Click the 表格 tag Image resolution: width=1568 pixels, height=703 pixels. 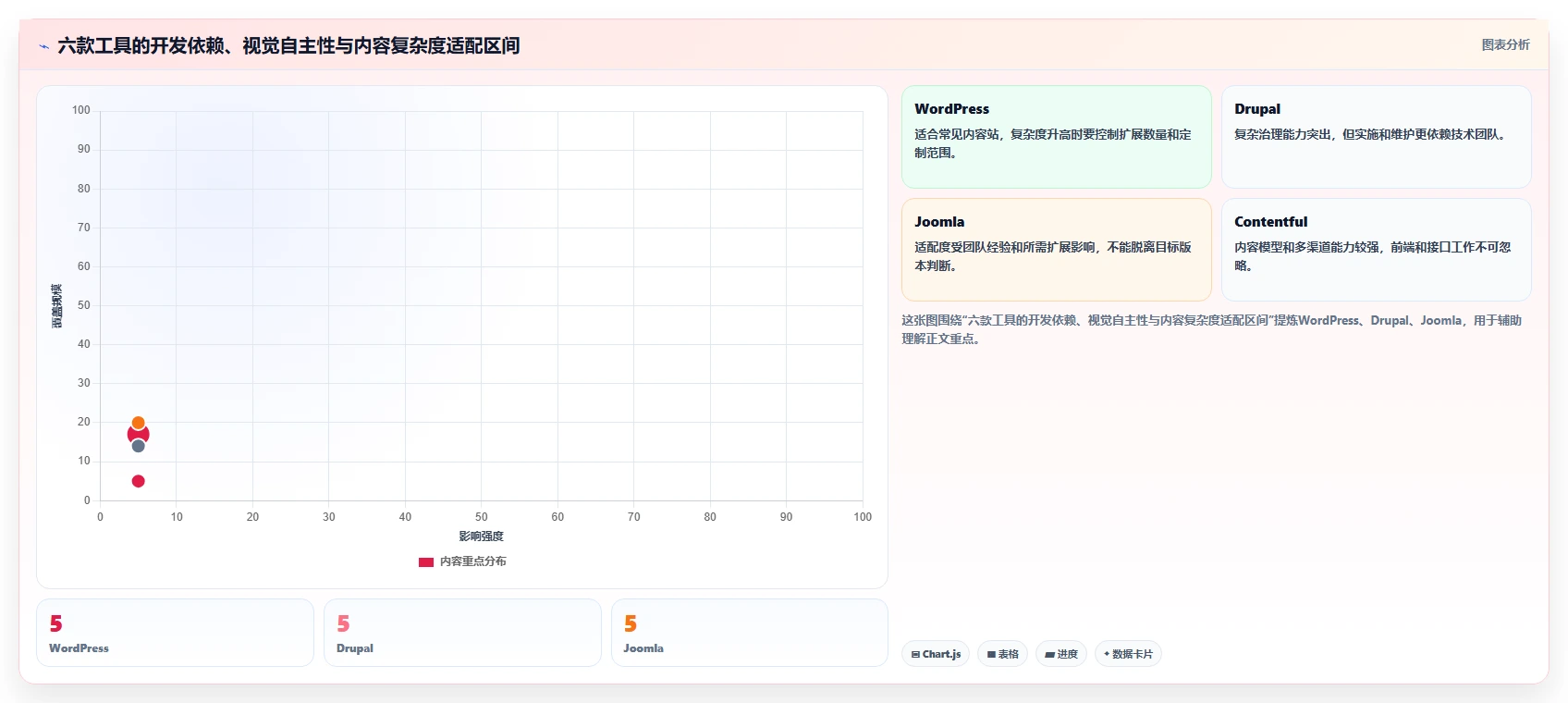pyautogui.click(x=1002, y=654)
